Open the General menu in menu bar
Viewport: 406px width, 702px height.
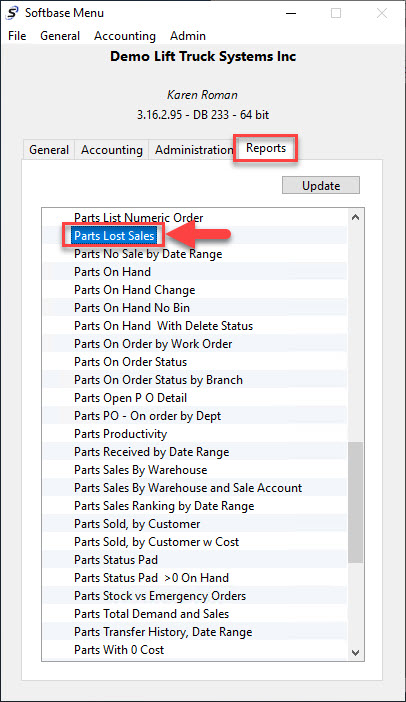(60, 36)
